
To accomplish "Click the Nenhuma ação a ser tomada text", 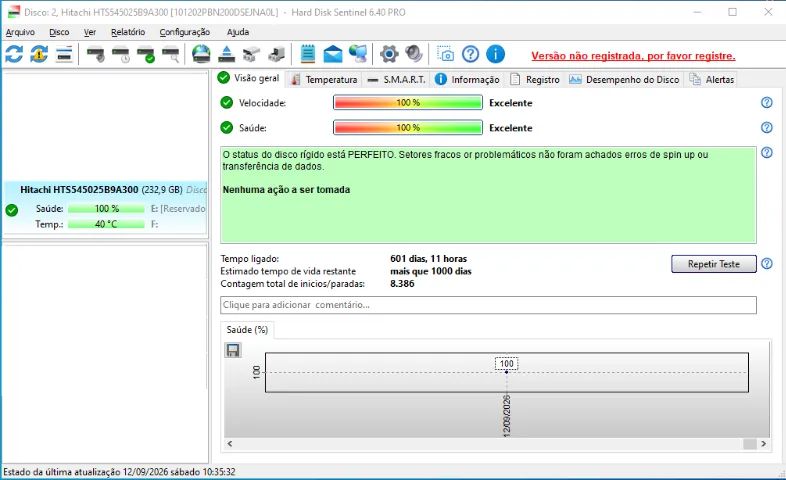I will 286,190.
